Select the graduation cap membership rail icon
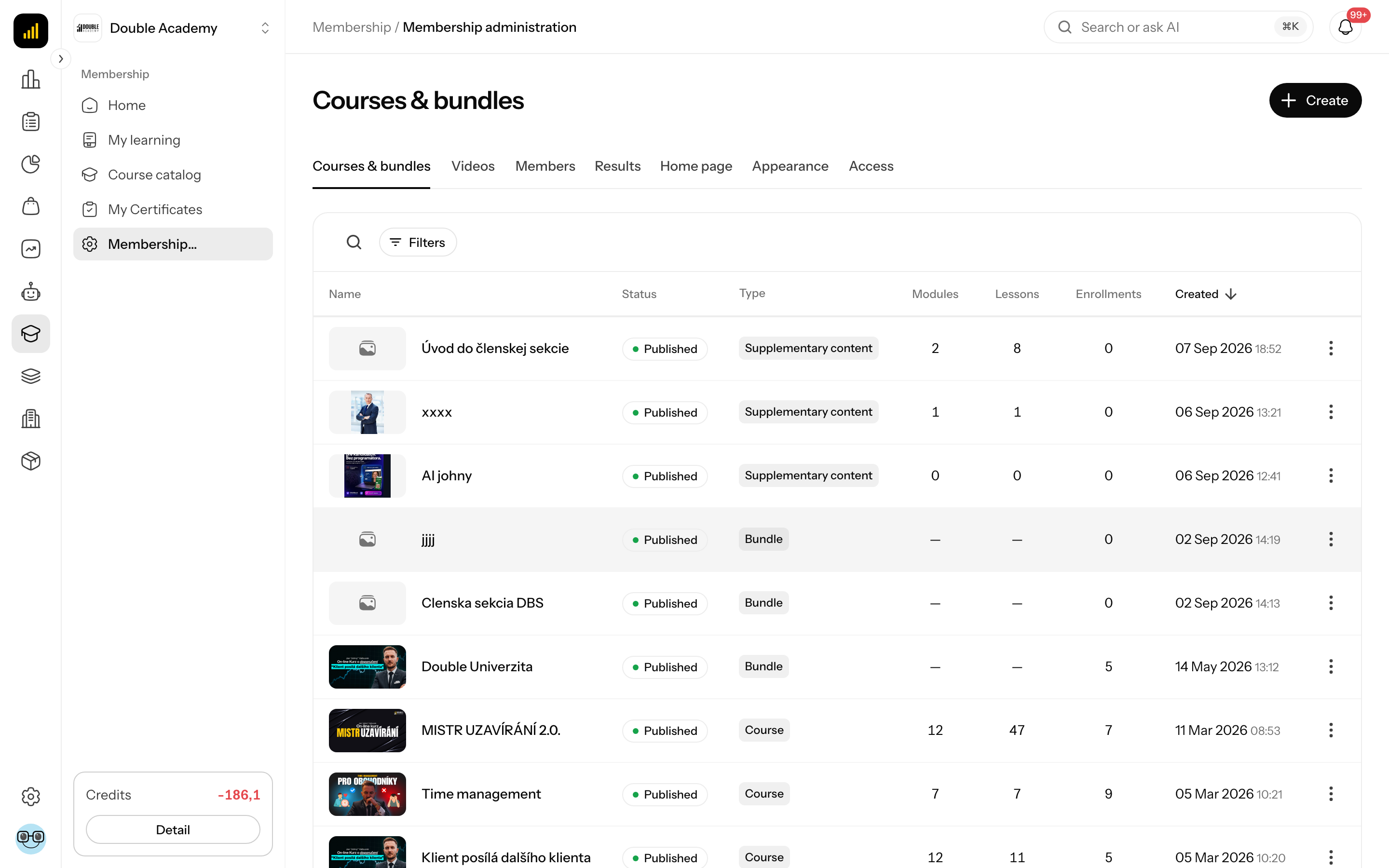This screenshot has height=868, width=1389. click(x=30, y=334)
